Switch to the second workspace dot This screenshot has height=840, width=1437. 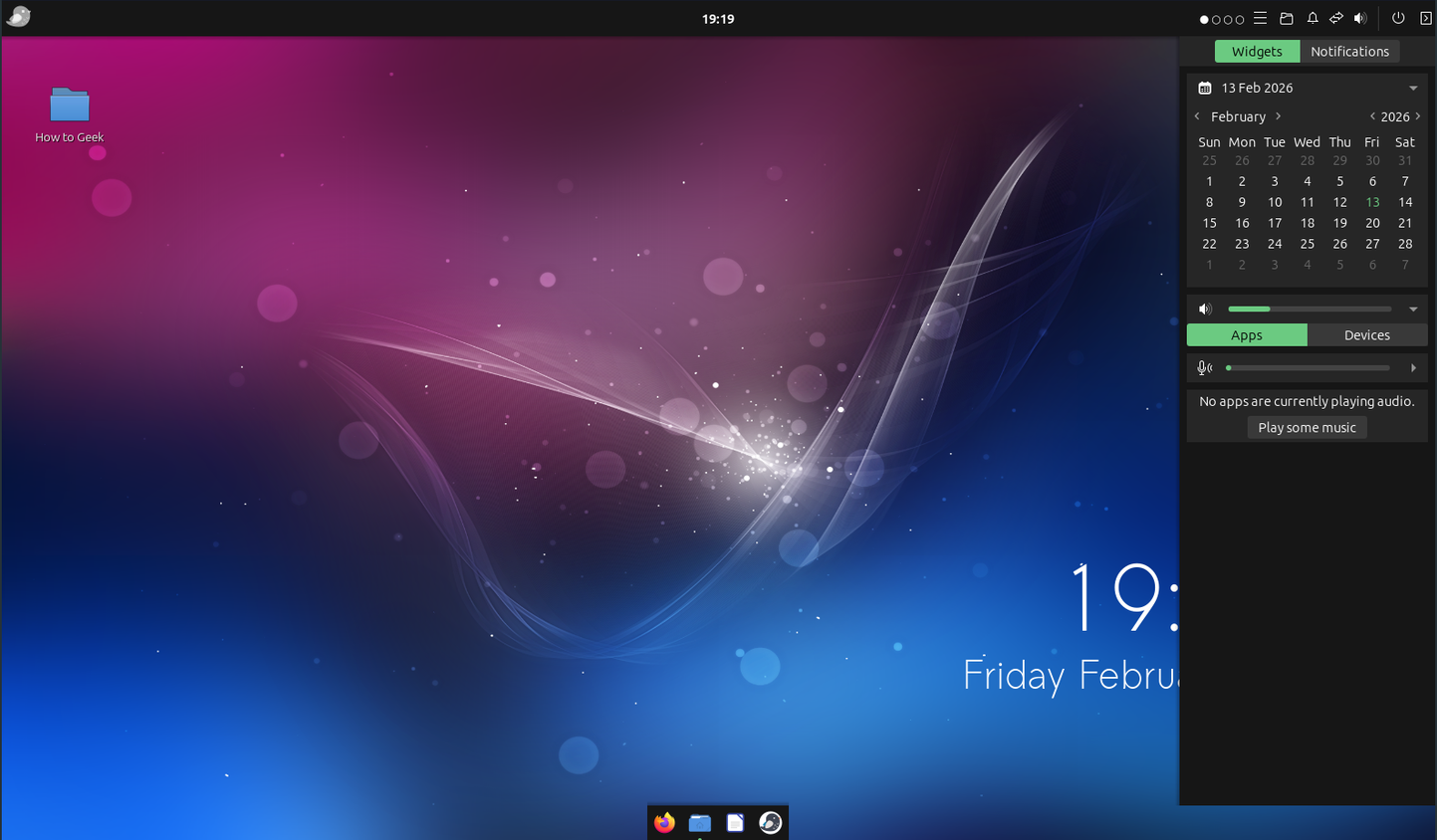pyautogui.click(x=1216, y=19)
